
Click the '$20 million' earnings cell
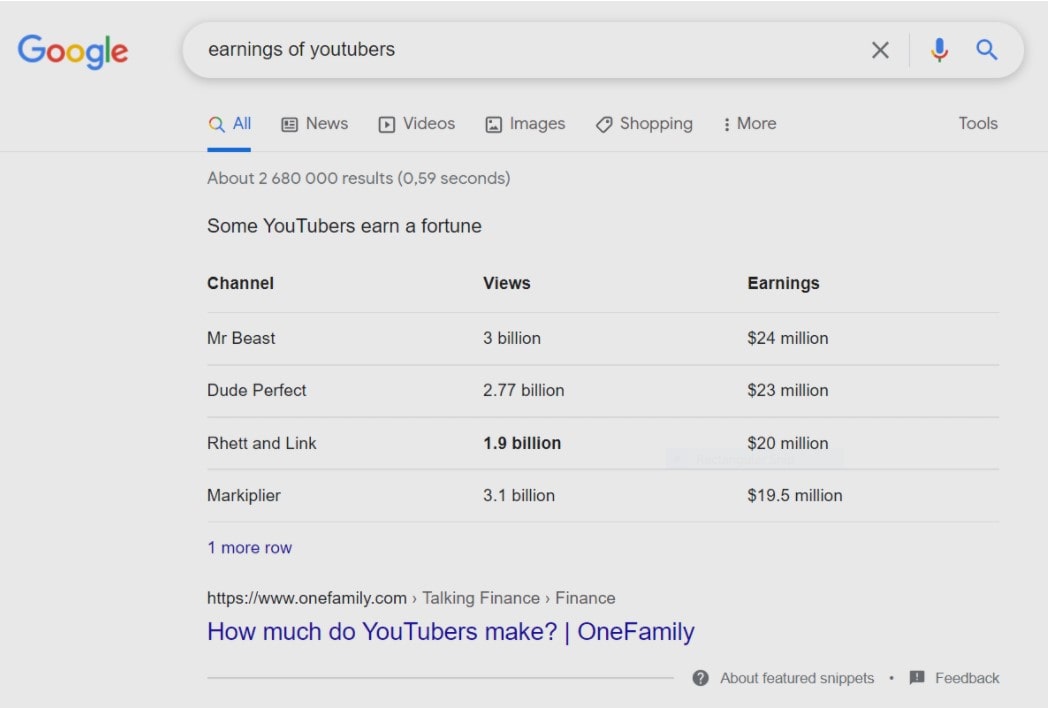pyautogui.click(x=787, y=443)
